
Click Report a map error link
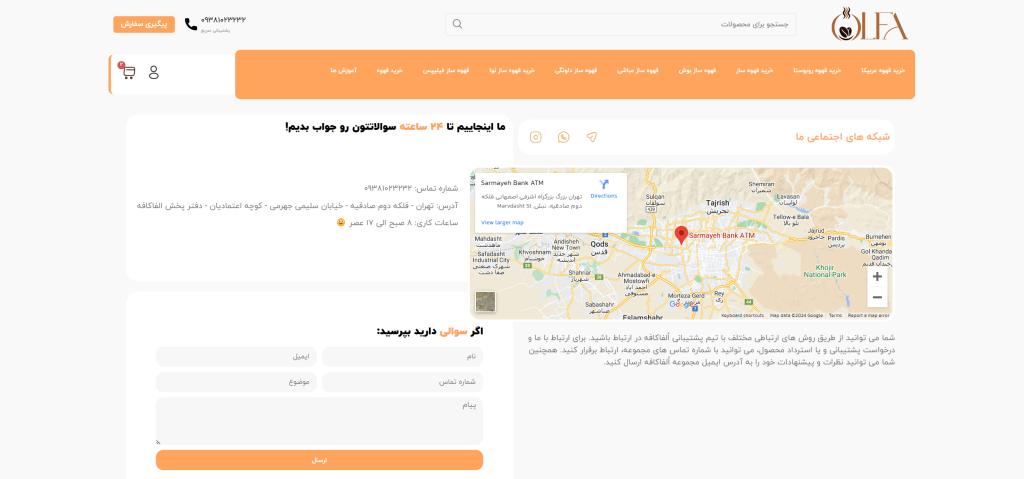tap(869, 316)
